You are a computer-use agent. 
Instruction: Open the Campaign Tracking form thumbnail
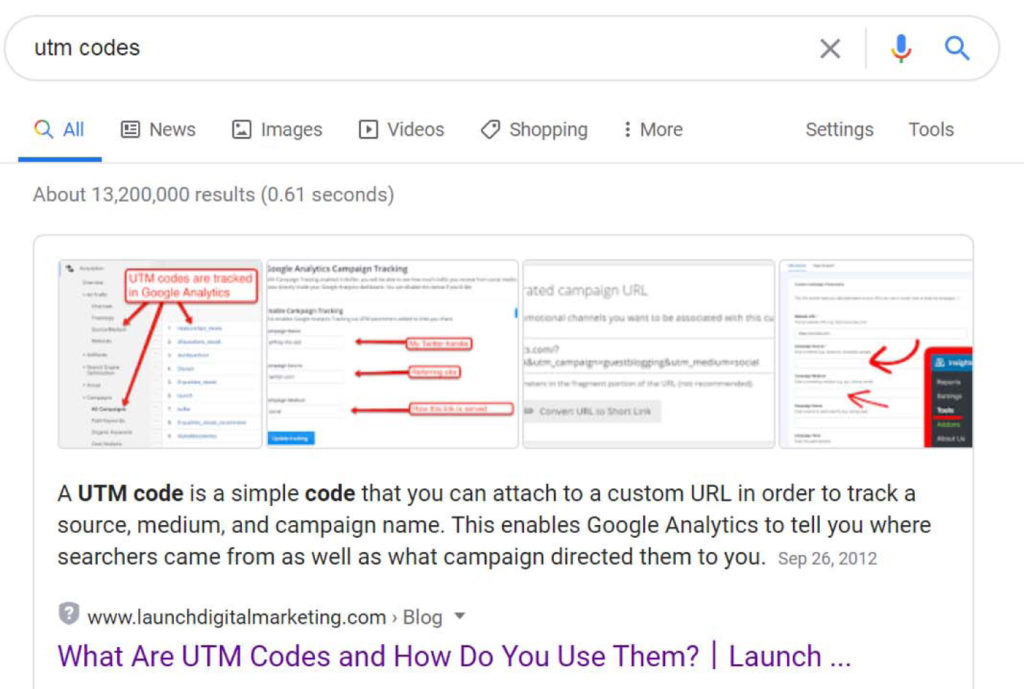391,354
